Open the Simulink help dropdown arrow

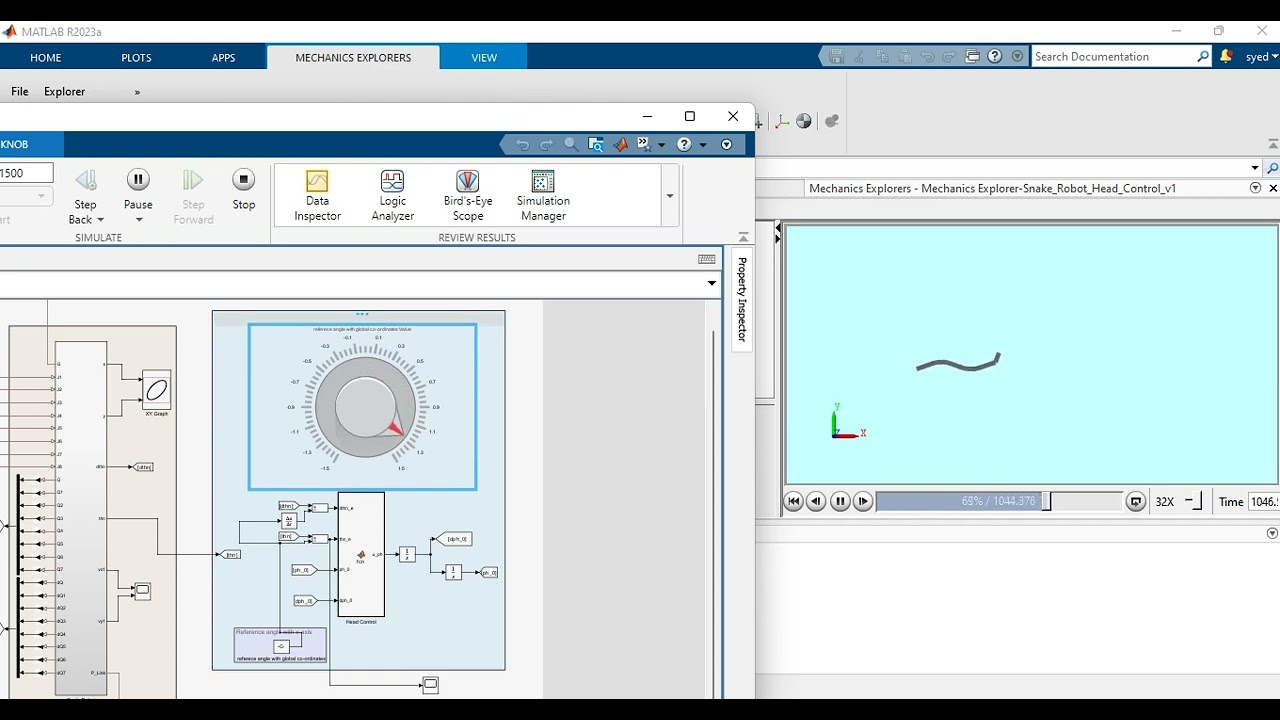point(702,145)
